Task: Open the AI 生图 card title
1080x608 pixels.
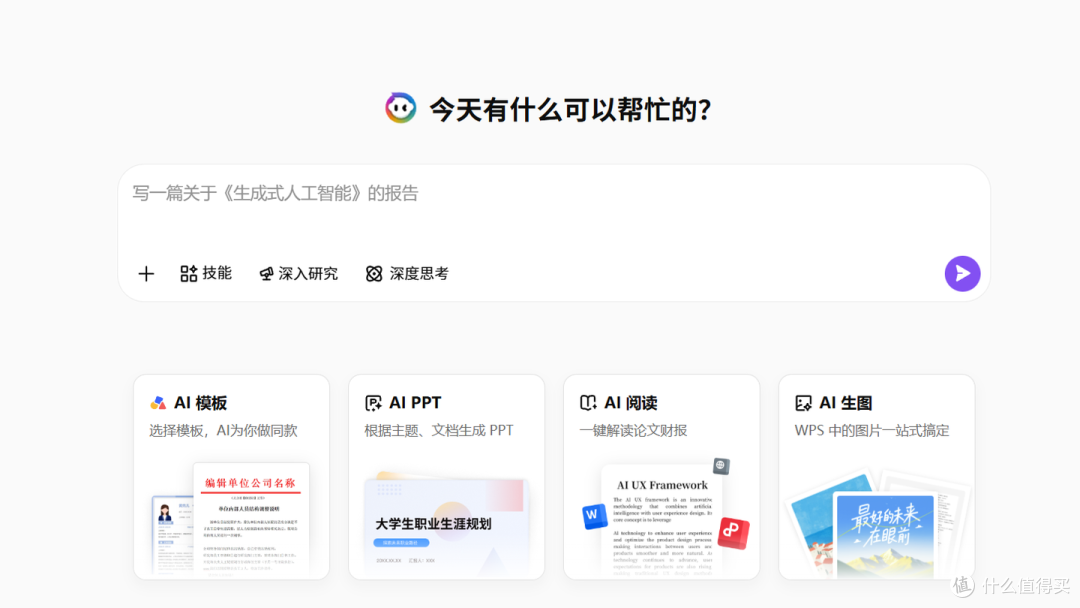Action: pyautogui.click(x=845, y=403)
